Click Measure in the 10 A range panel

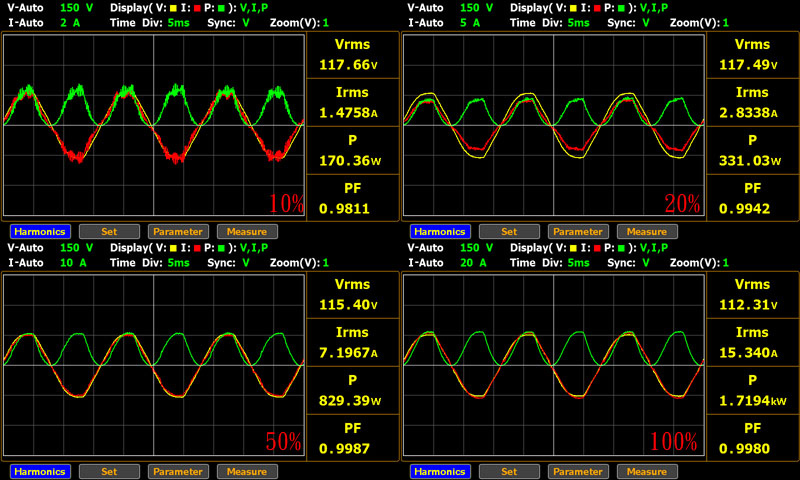pyautogui.click(x=247, y=471)
